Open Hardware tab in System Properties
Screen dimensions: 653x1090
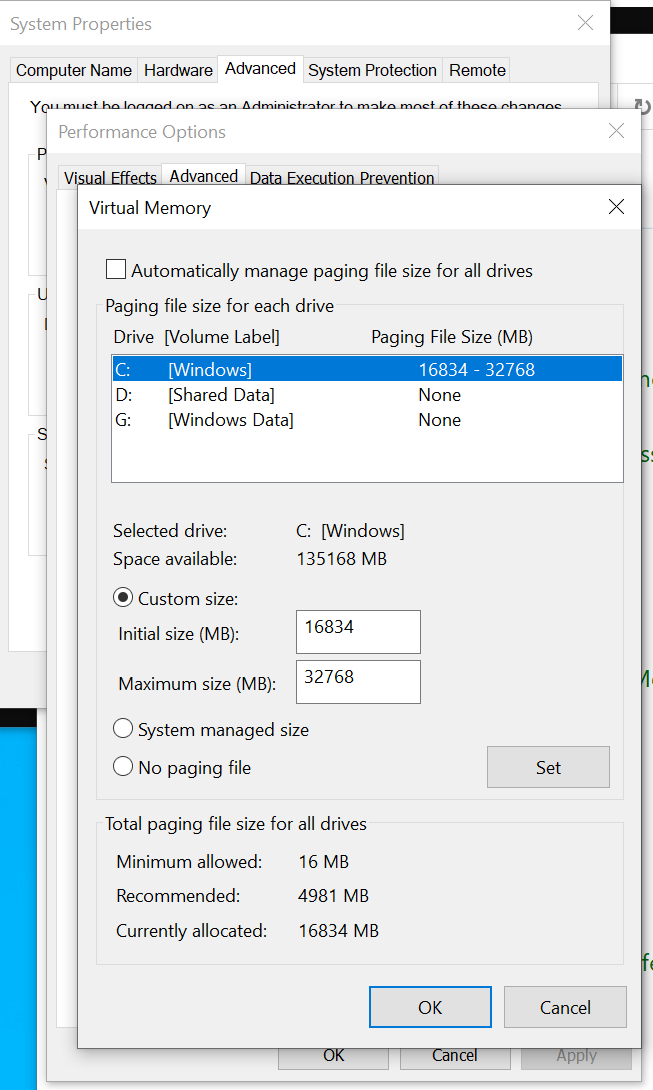[178, 70]
